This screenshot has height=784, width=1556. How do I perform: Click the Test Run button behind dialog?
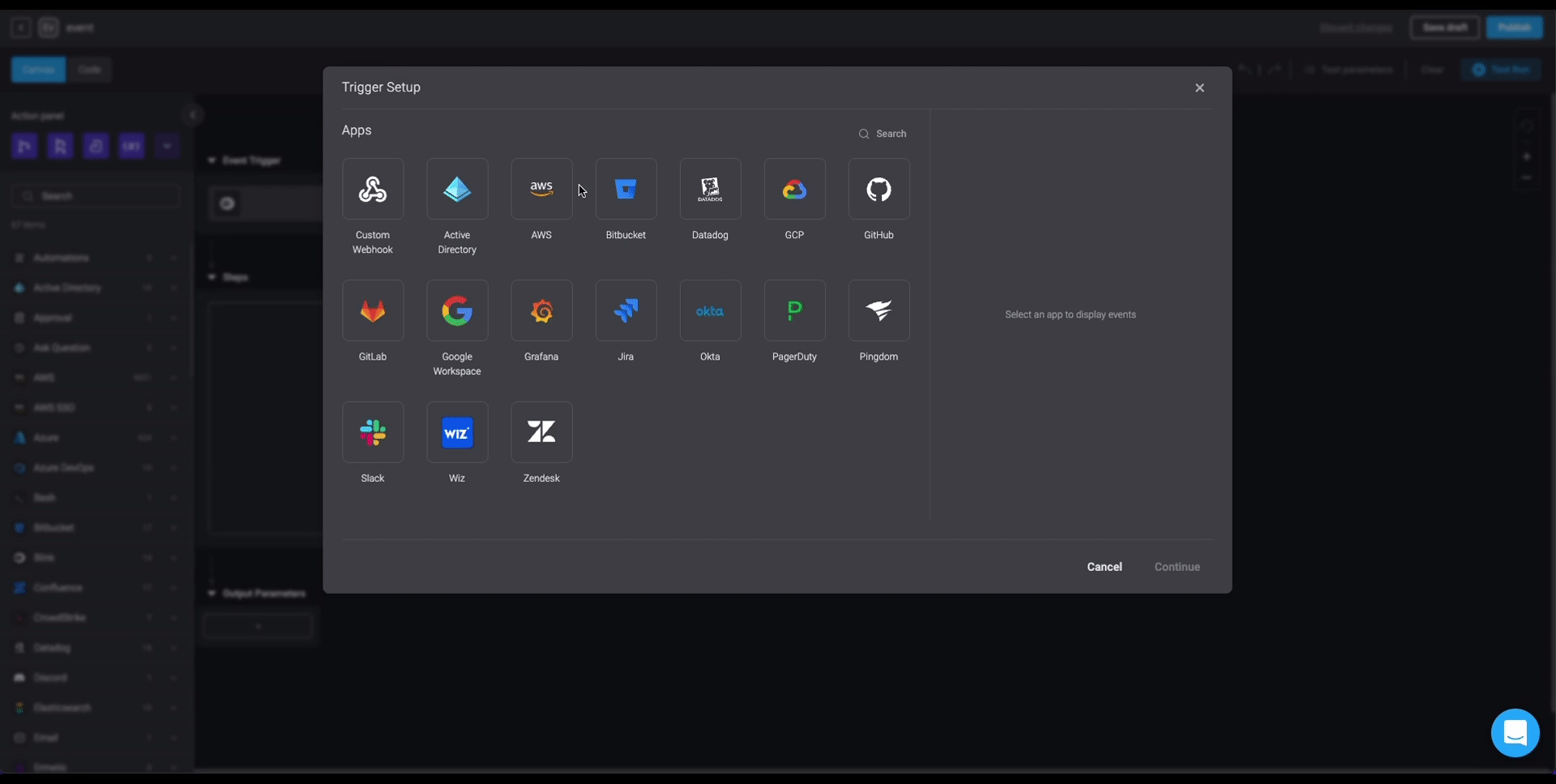click(x=1501, y=70)
